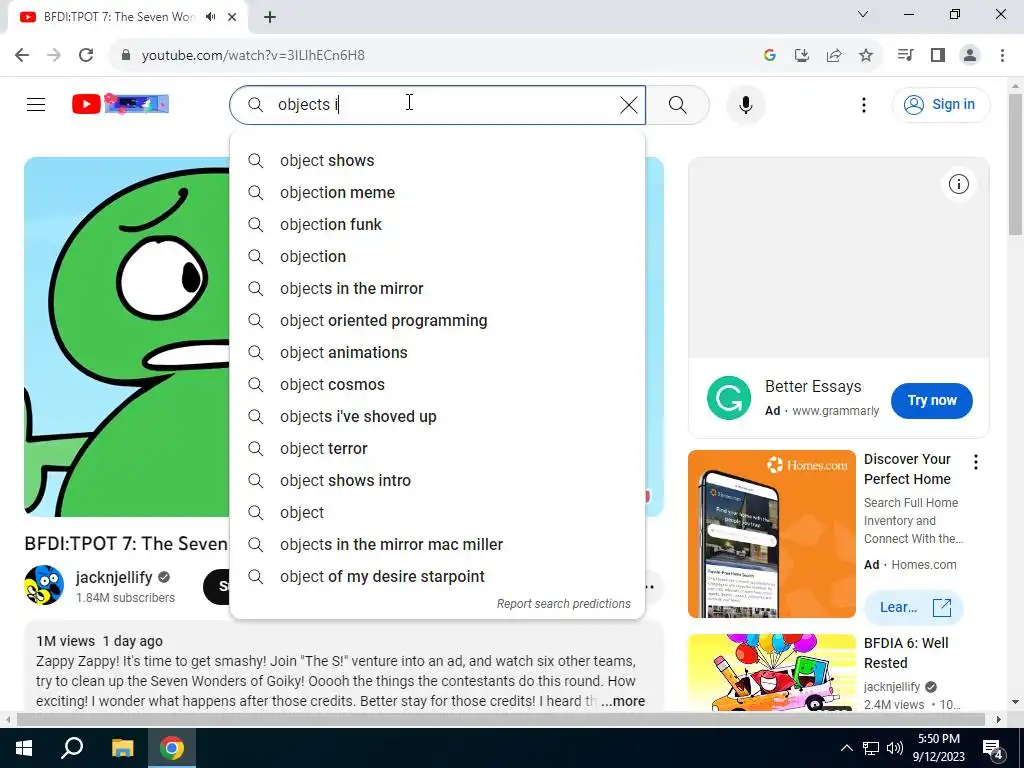Click the Sign in button
Screen dimensions: 1024x768
coord(940,104)
